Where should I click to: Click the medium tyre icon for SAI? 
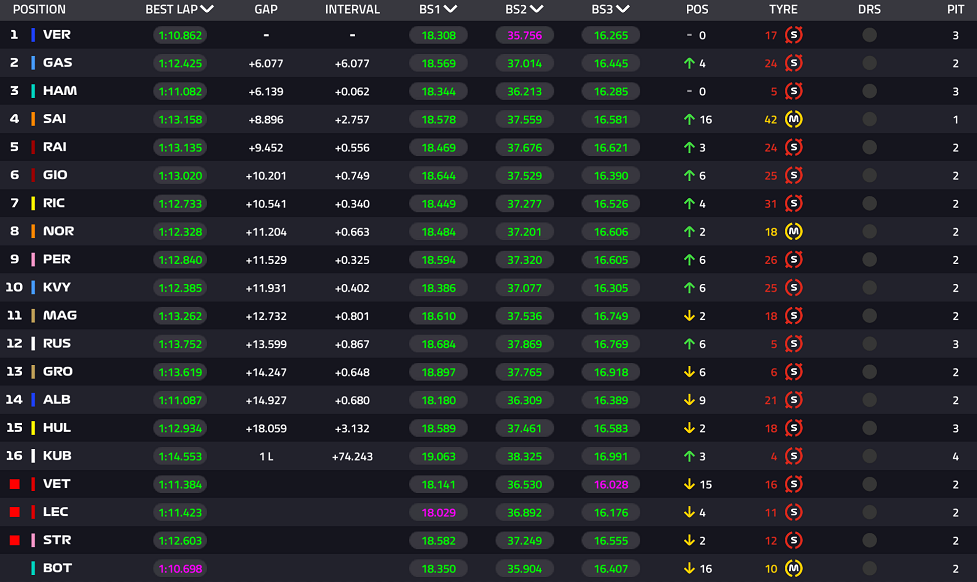[x=794, y=119]
